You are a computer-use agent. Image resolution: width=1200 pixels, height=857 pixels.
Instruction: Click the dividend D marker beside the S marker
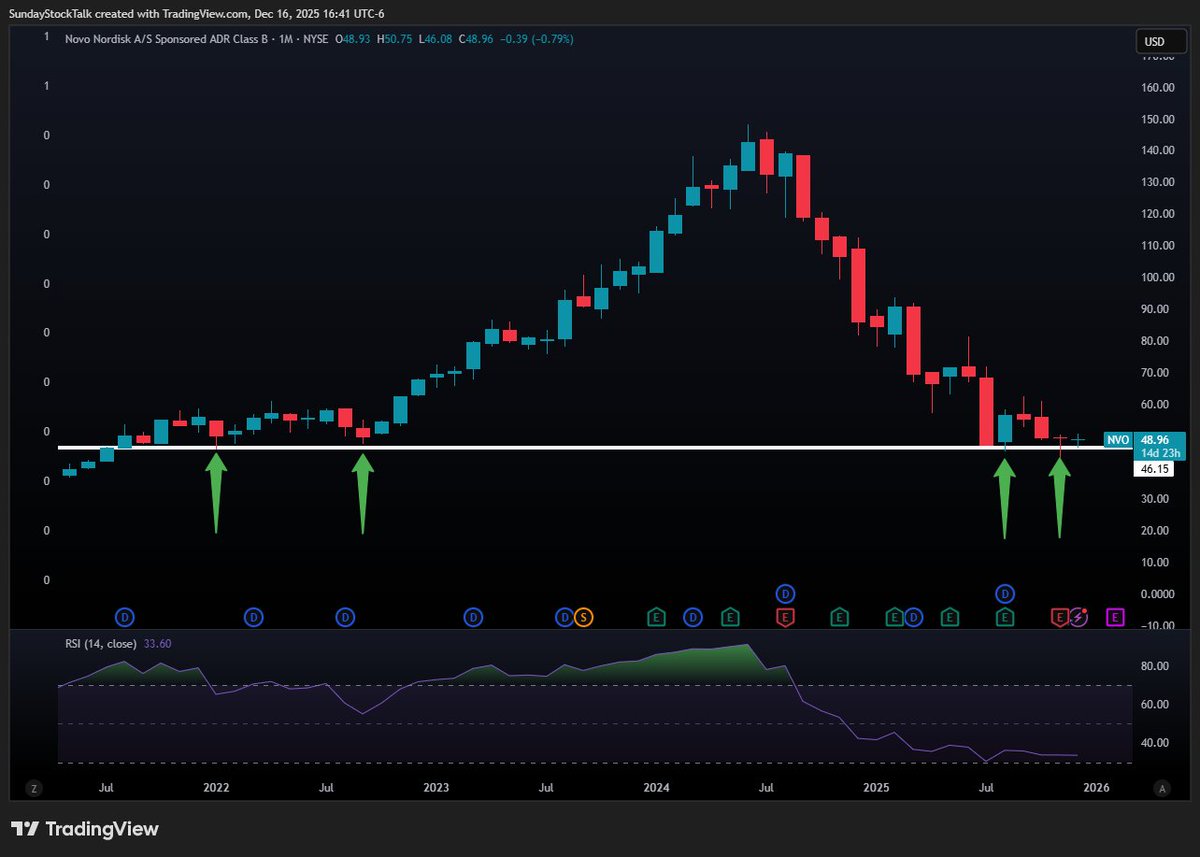point(565,617)
